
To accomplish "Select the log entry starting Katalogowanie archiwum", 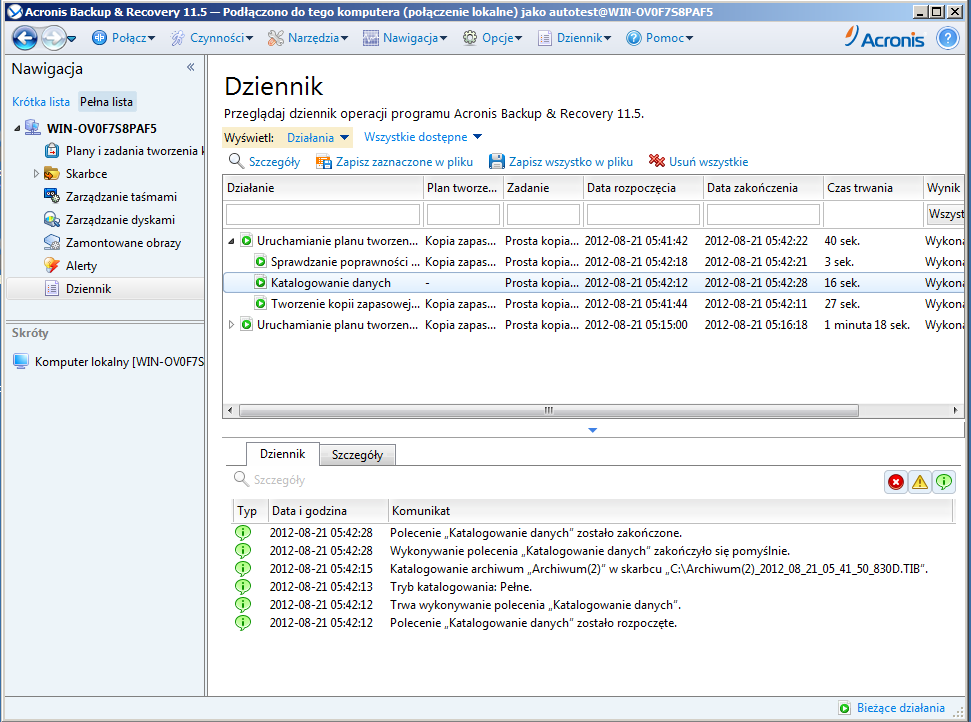I will 593,568.
